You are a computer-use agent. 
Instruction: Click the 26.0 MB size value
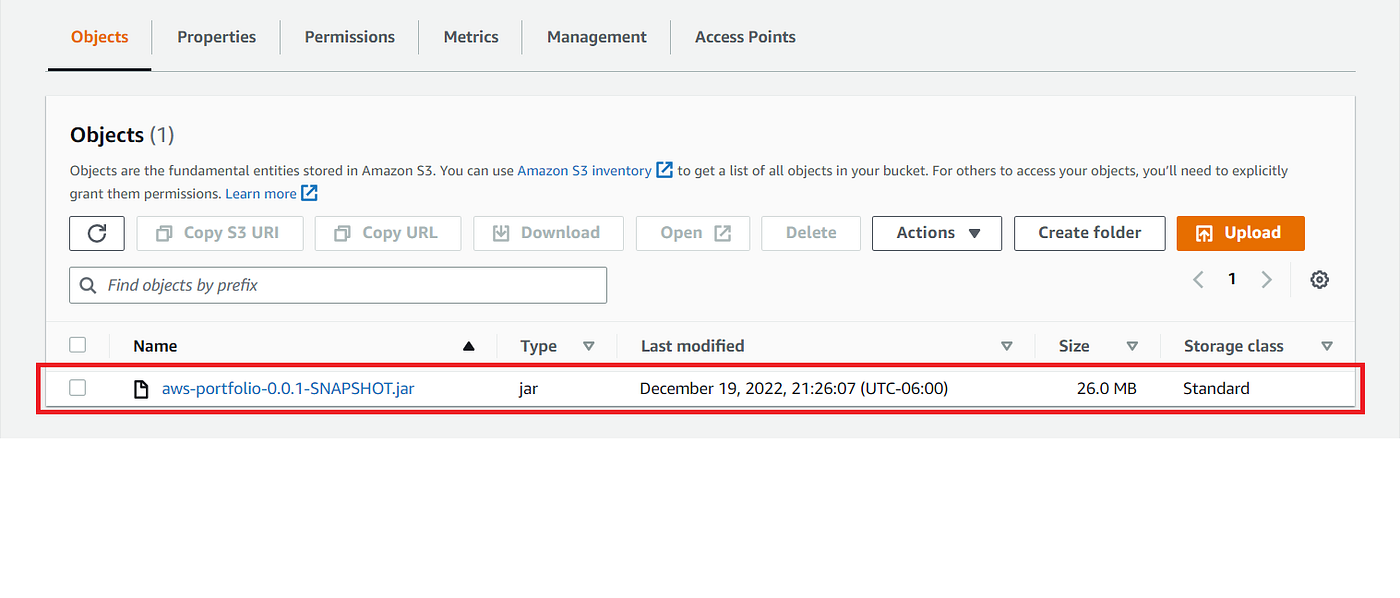point(1107,389)
